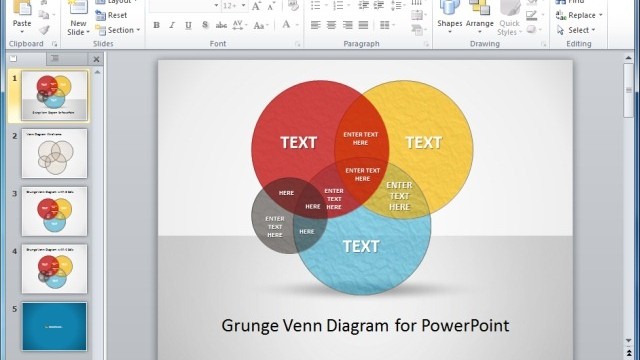Screen dimensions: 640x360
Task: Open the Clipboard dialog launcher
Action: [54, 44]
